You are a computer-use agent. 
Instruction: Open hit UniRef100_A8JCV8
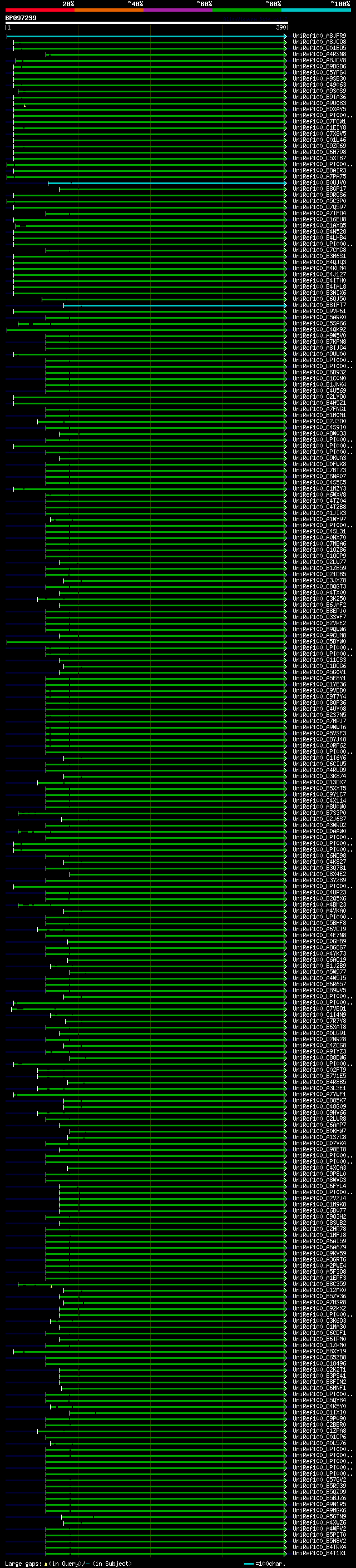(x=319, y=60)
